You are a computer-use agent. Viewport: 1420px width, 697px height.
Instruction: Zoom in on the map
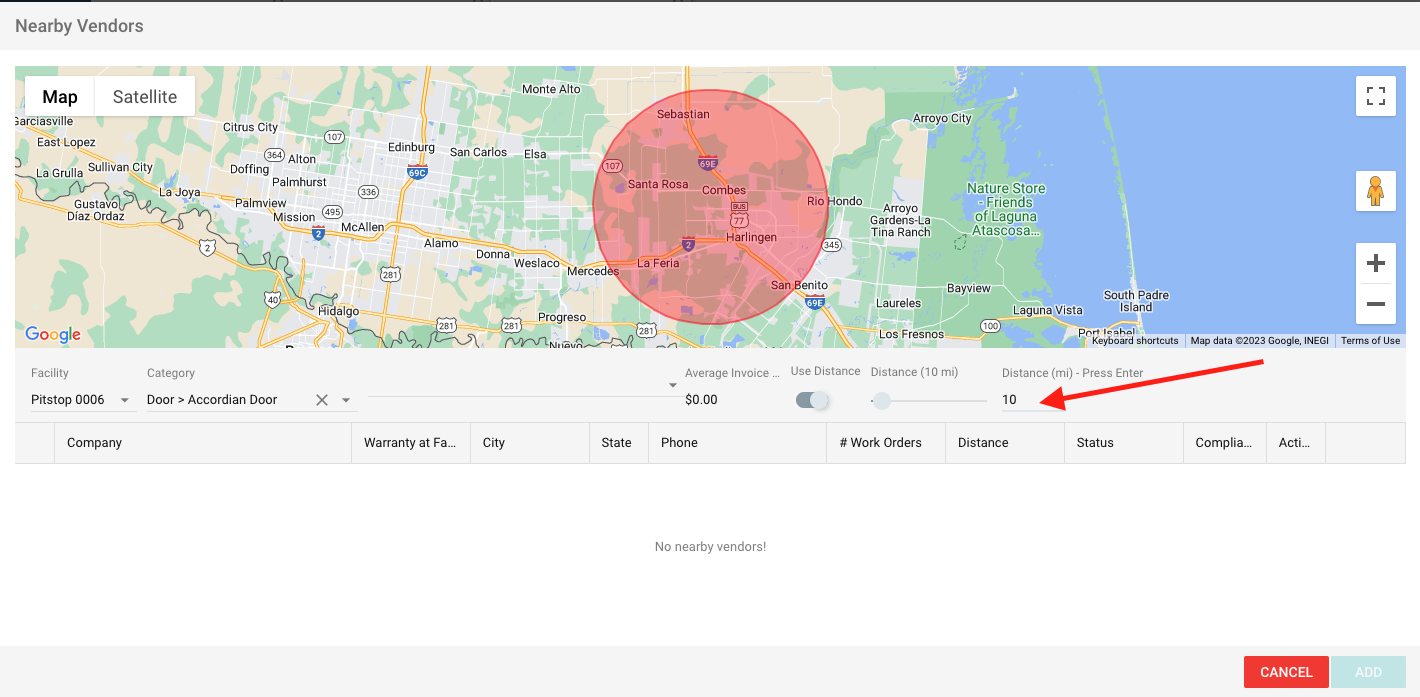tap(1376, 263)
